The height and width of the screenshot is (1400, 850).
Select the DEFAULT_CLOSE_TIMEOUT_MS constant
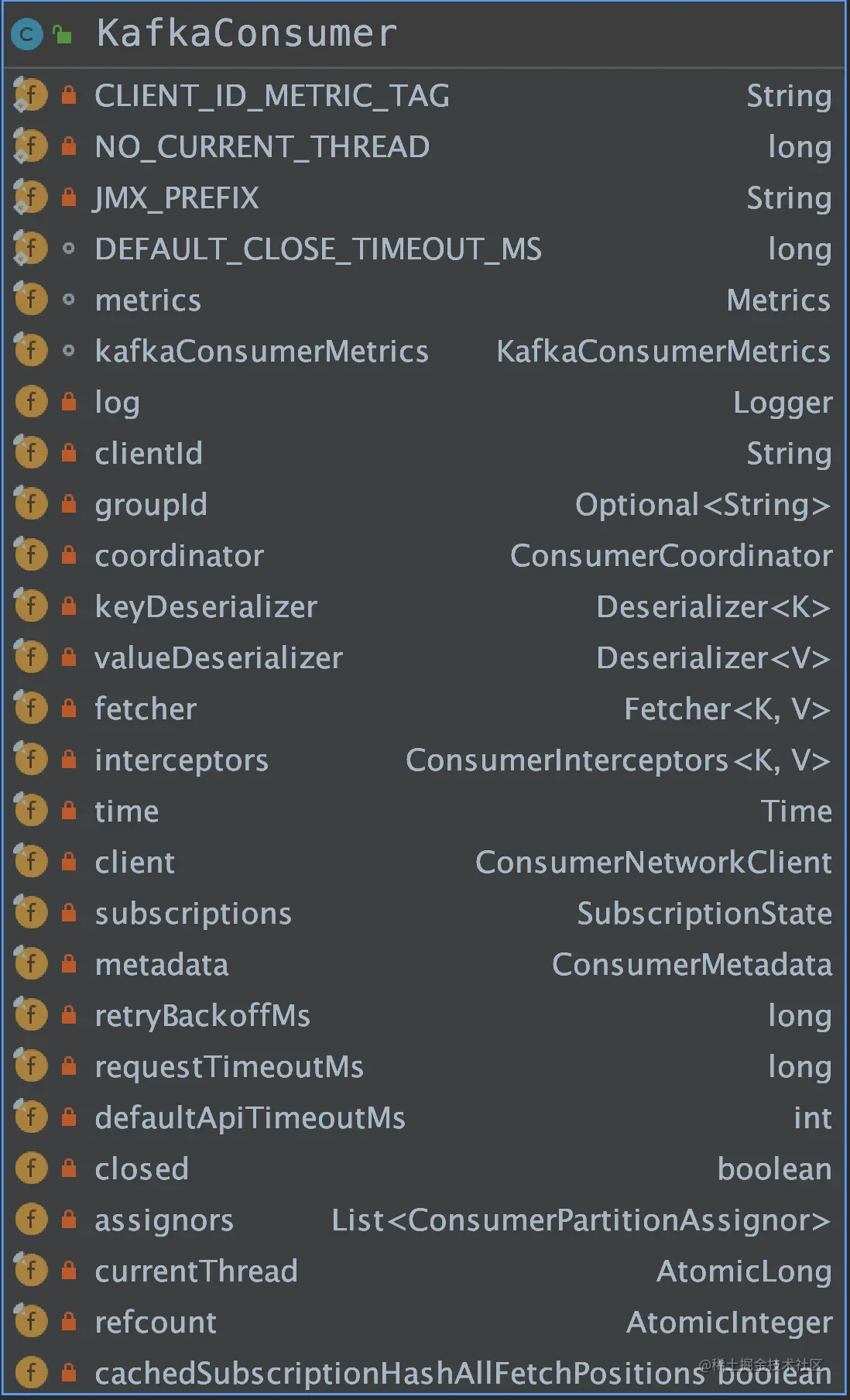coord(318,249)
